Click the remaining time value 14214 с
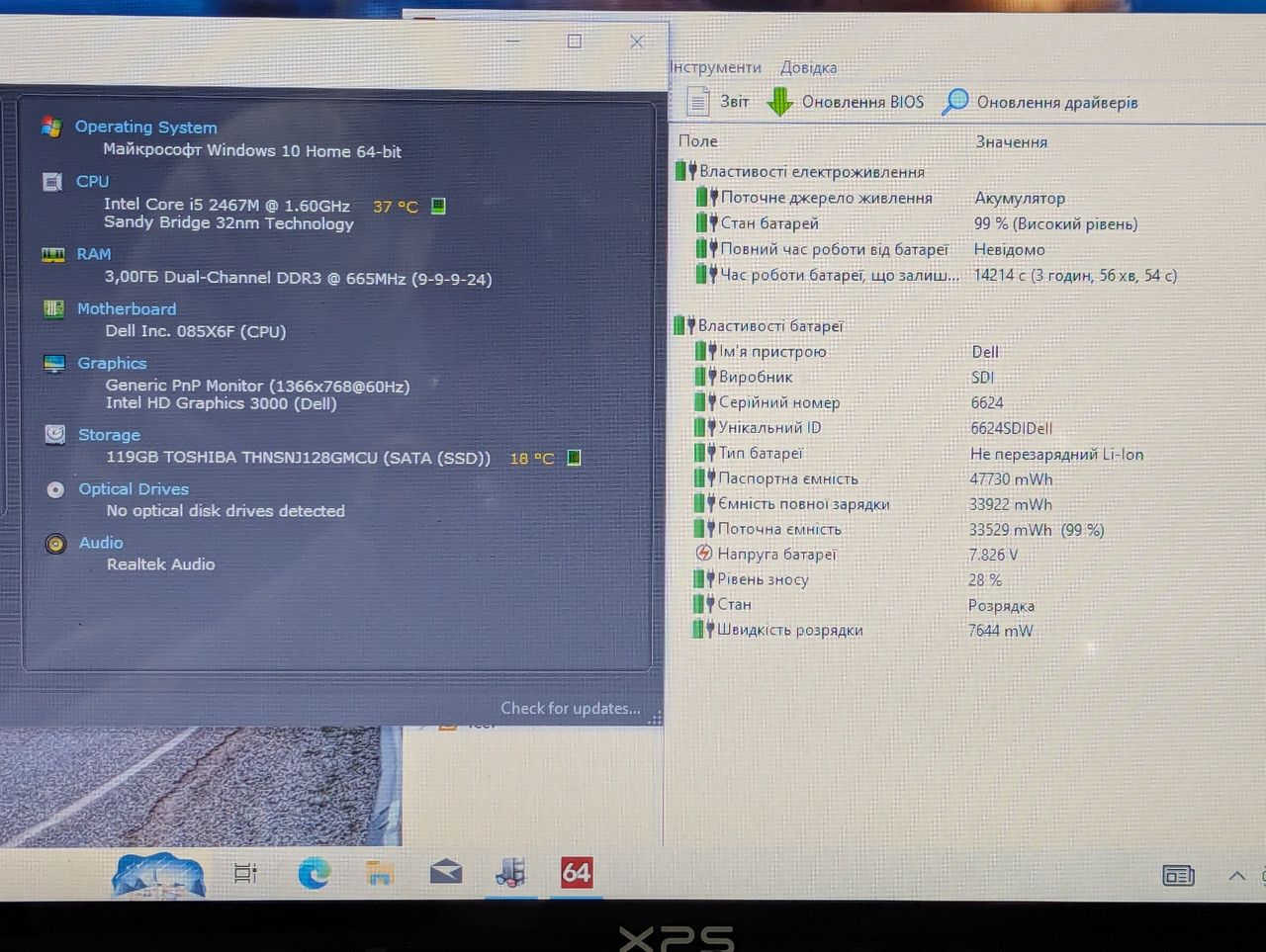 (x=1075, y=275)
